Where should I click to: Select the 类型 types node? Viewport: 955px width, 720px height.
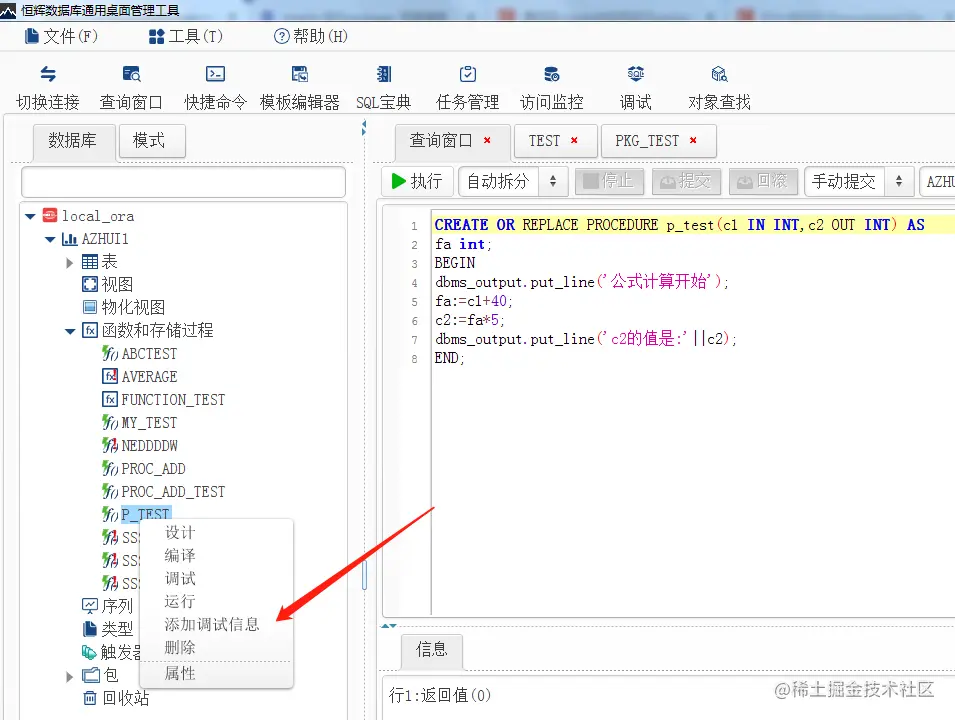tap(107, 629)
